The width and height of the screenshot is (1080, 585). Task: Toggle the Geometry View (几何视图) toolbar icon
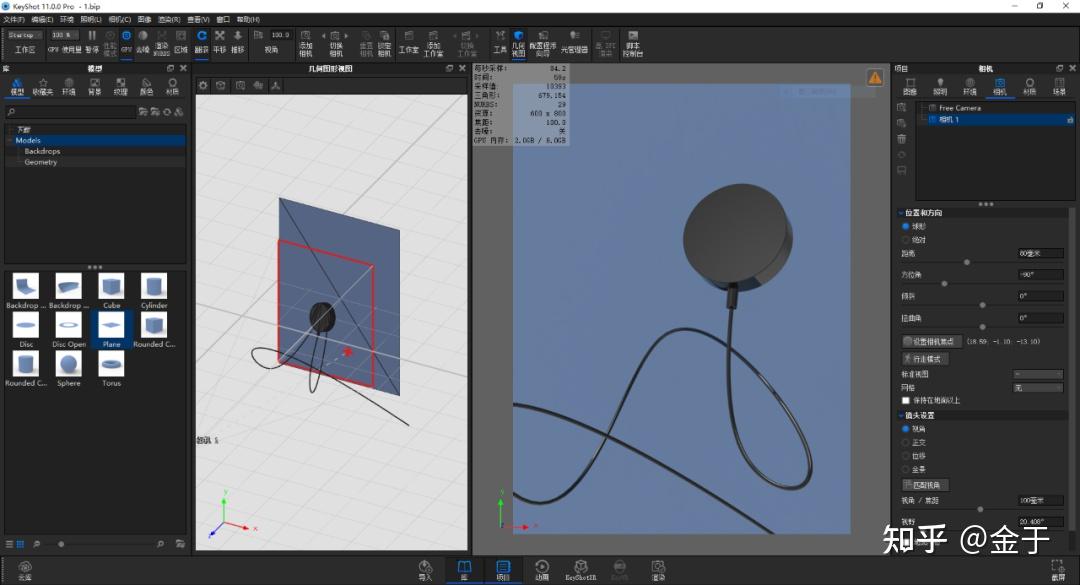click(518, 37)
